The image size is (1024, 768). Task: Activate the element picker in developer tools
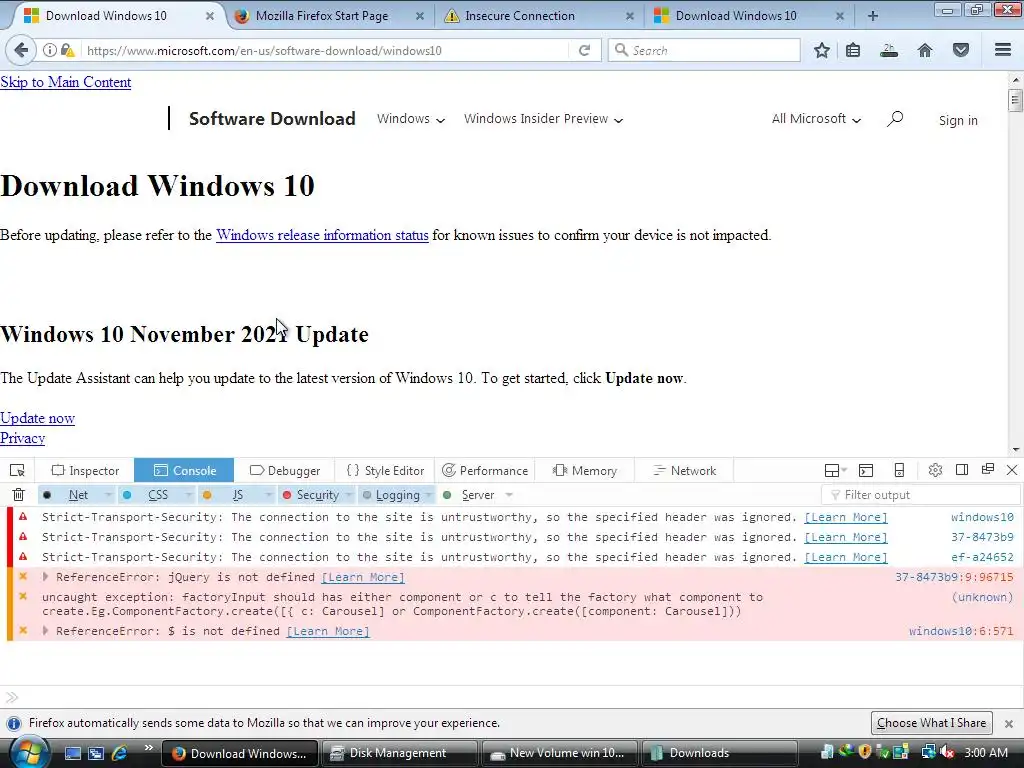[x=17, y=470]
